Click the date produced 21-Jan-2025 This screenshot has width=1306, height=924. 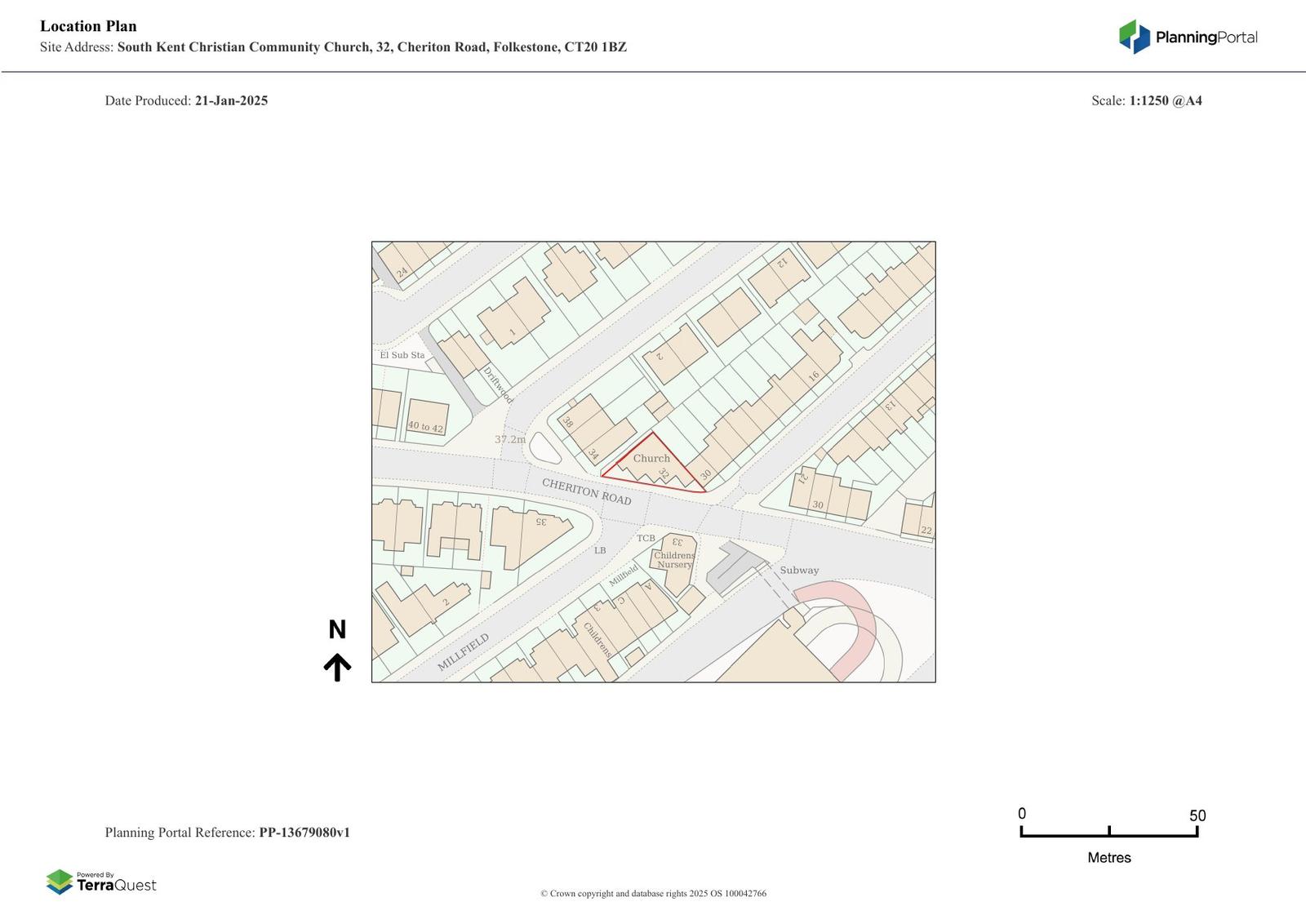[x=231, y=100]
